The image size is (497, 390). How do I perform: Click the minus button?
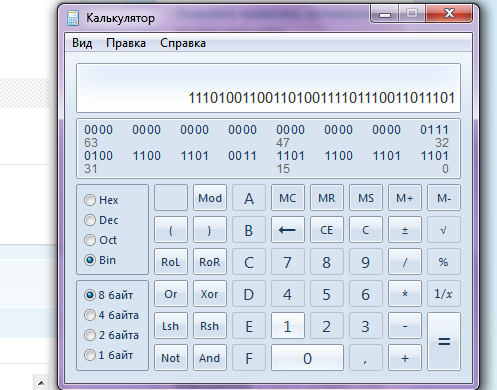(405, 326)
